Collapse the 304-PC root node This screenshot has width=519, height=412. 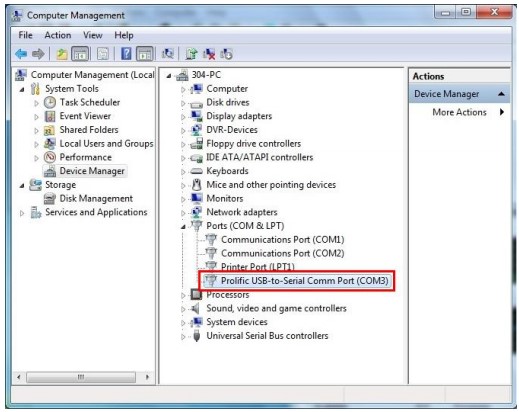169,76
